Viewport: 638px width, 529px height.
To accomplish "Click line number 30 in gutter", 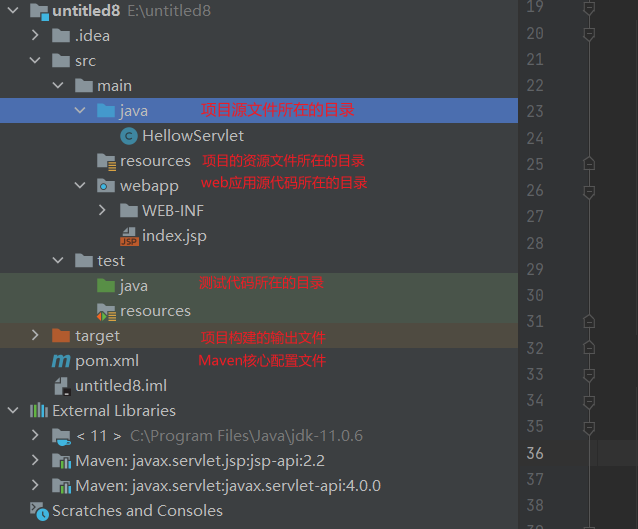I will coord(535,295).
